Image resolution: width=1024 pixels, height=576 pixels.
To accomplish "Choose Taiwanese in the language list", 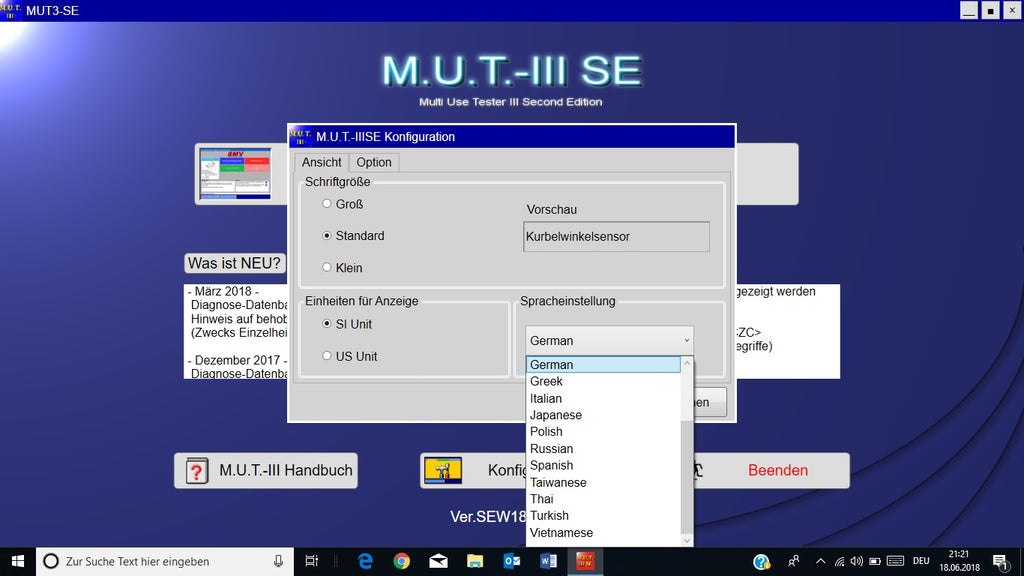I will [x=603, y=482].
